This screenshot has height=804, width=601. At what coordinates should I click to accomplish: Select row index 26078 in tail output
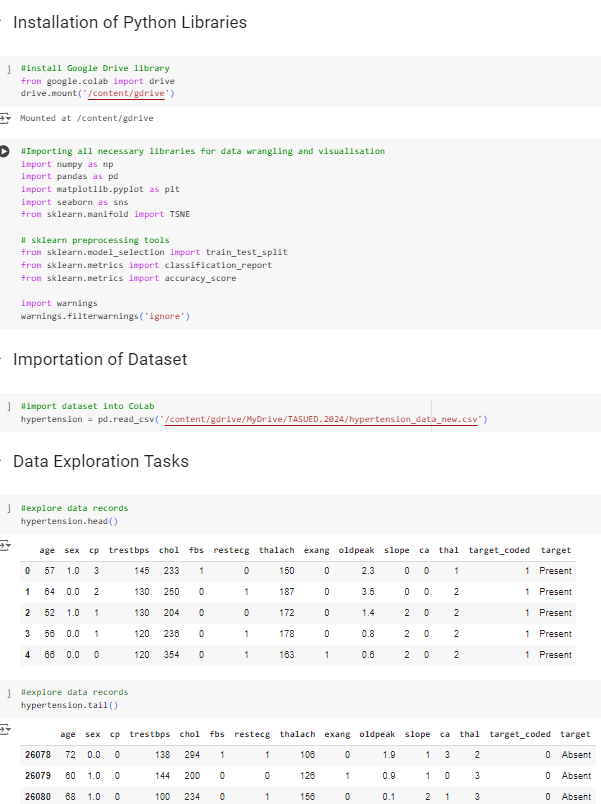coord(37,755)
